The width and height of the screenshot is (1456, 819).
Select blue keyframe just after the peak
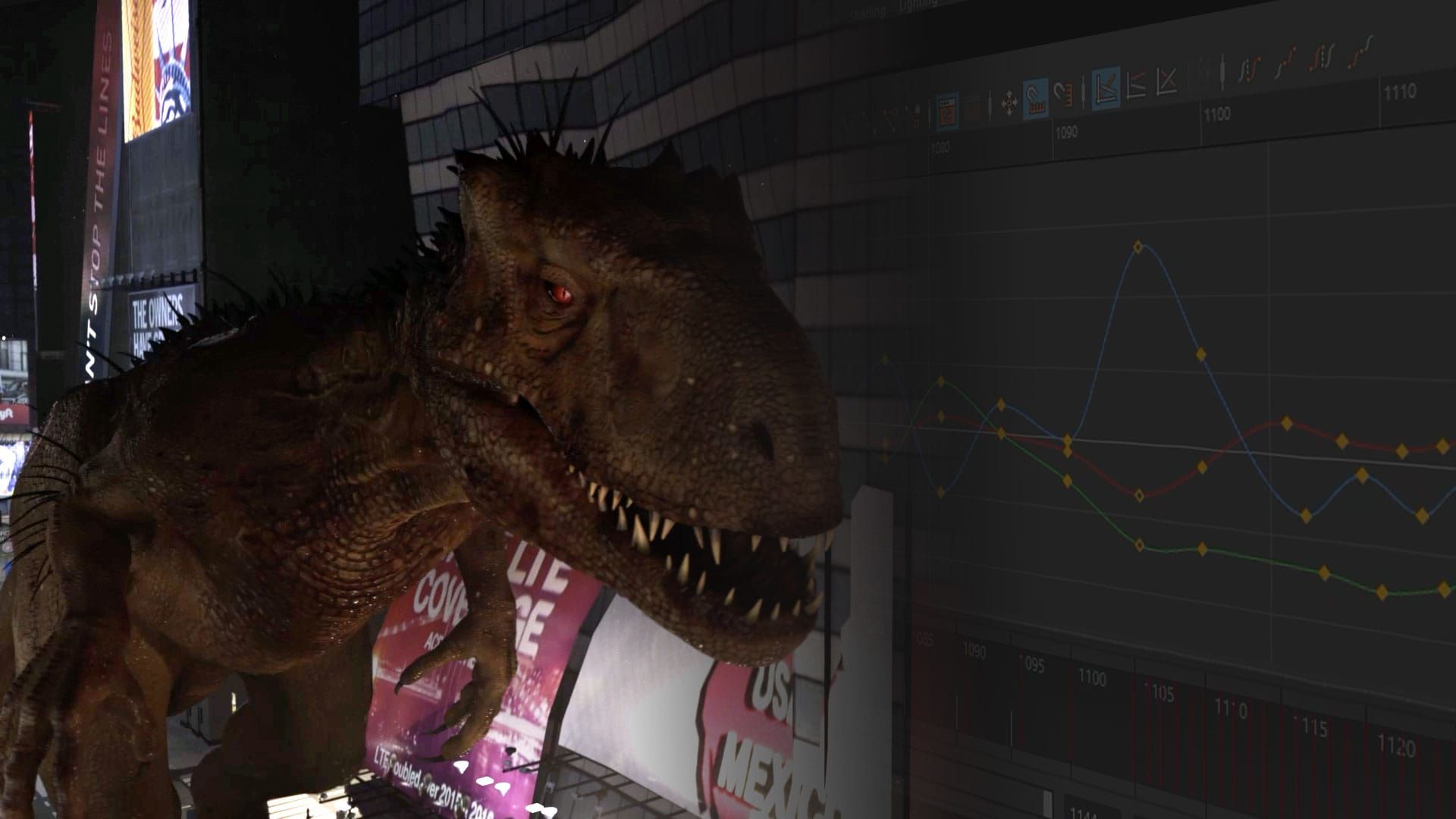point(1200,354)
